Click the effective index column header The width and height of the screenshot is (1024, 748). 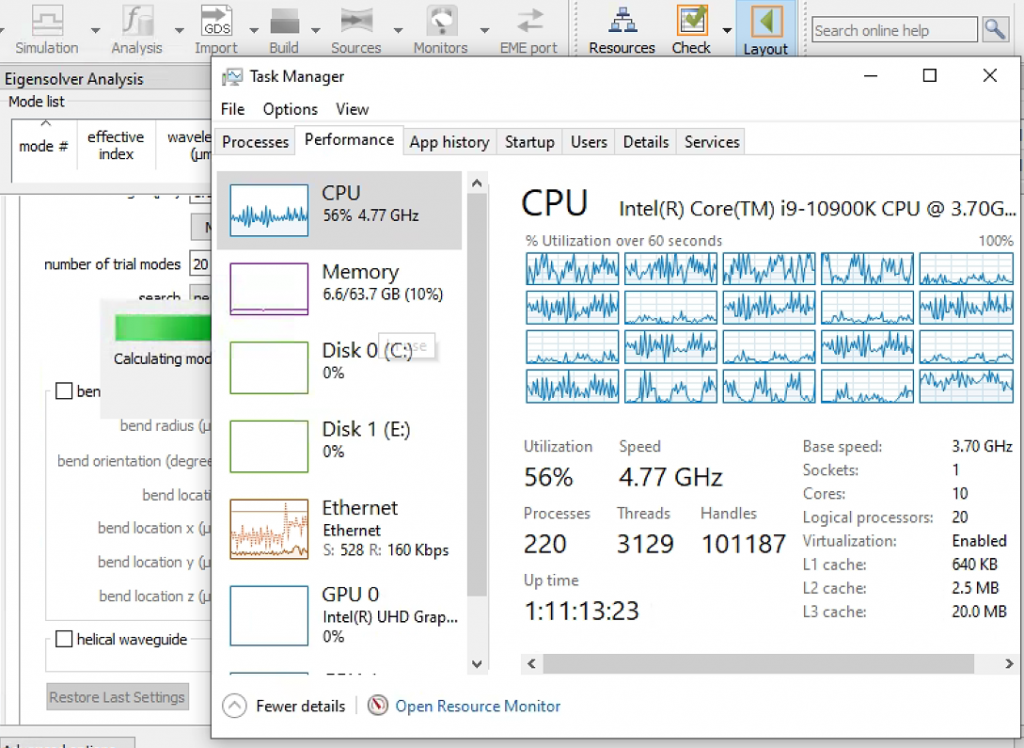tap(116, 146)
